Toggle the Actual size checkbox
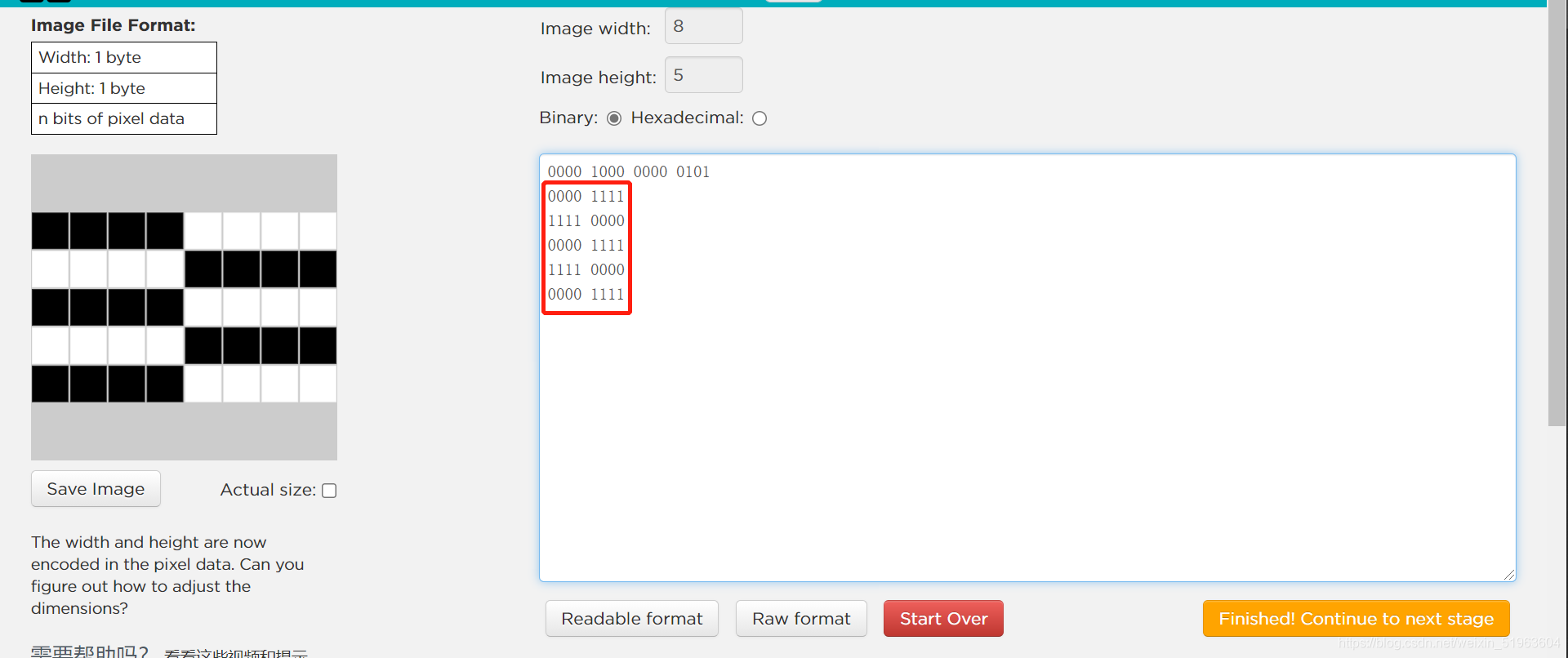 coord(329,491)
